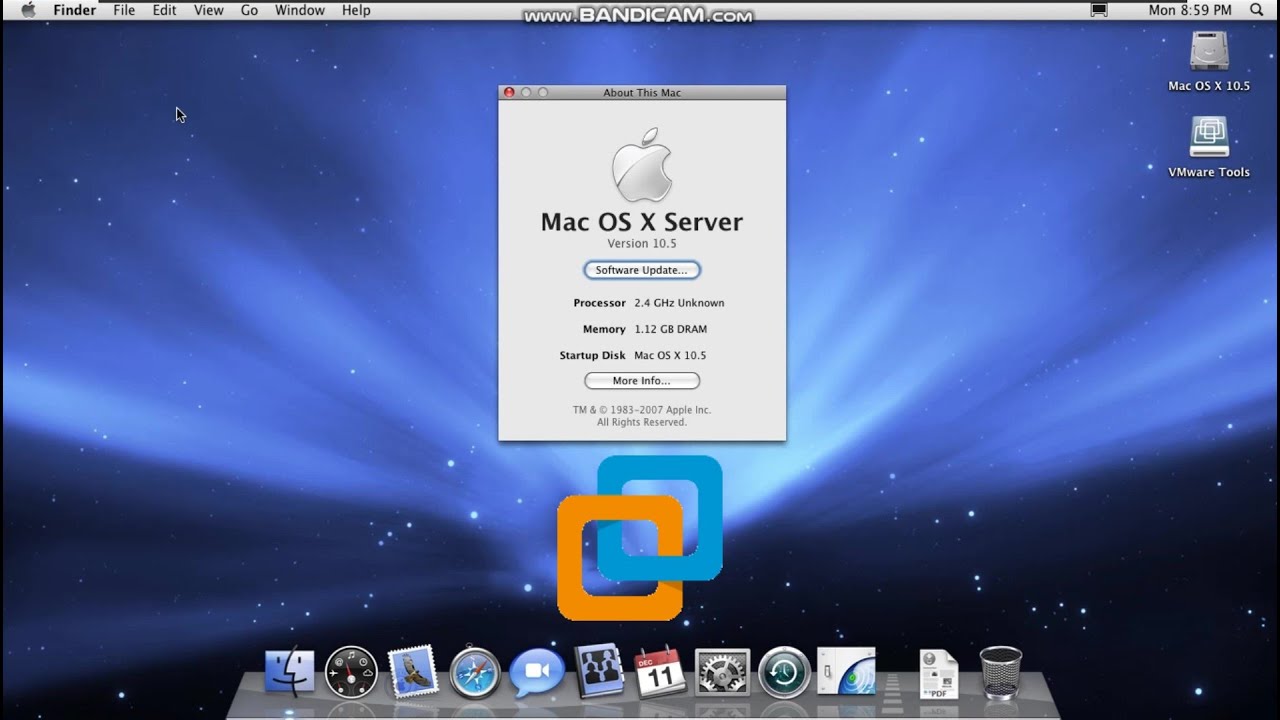Click the menu bar clock Mon 8:59 PM
The image size is (1280, 720).
tap(1190, 10)
